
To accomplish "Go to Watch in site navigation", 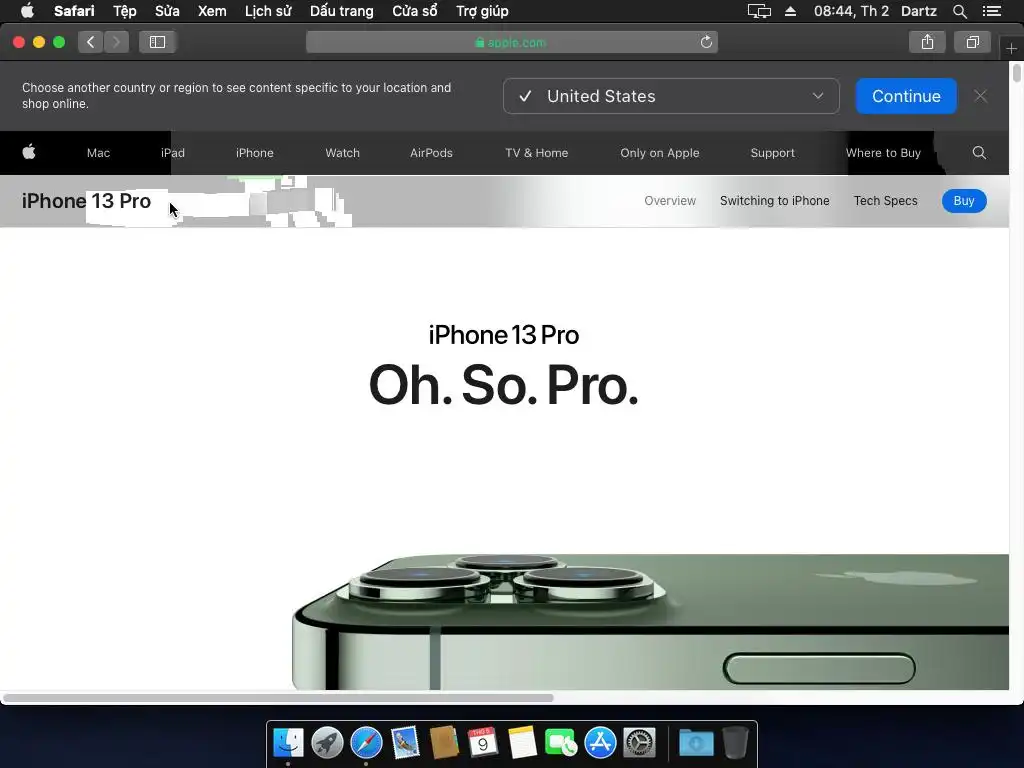I will coord(342,153).
